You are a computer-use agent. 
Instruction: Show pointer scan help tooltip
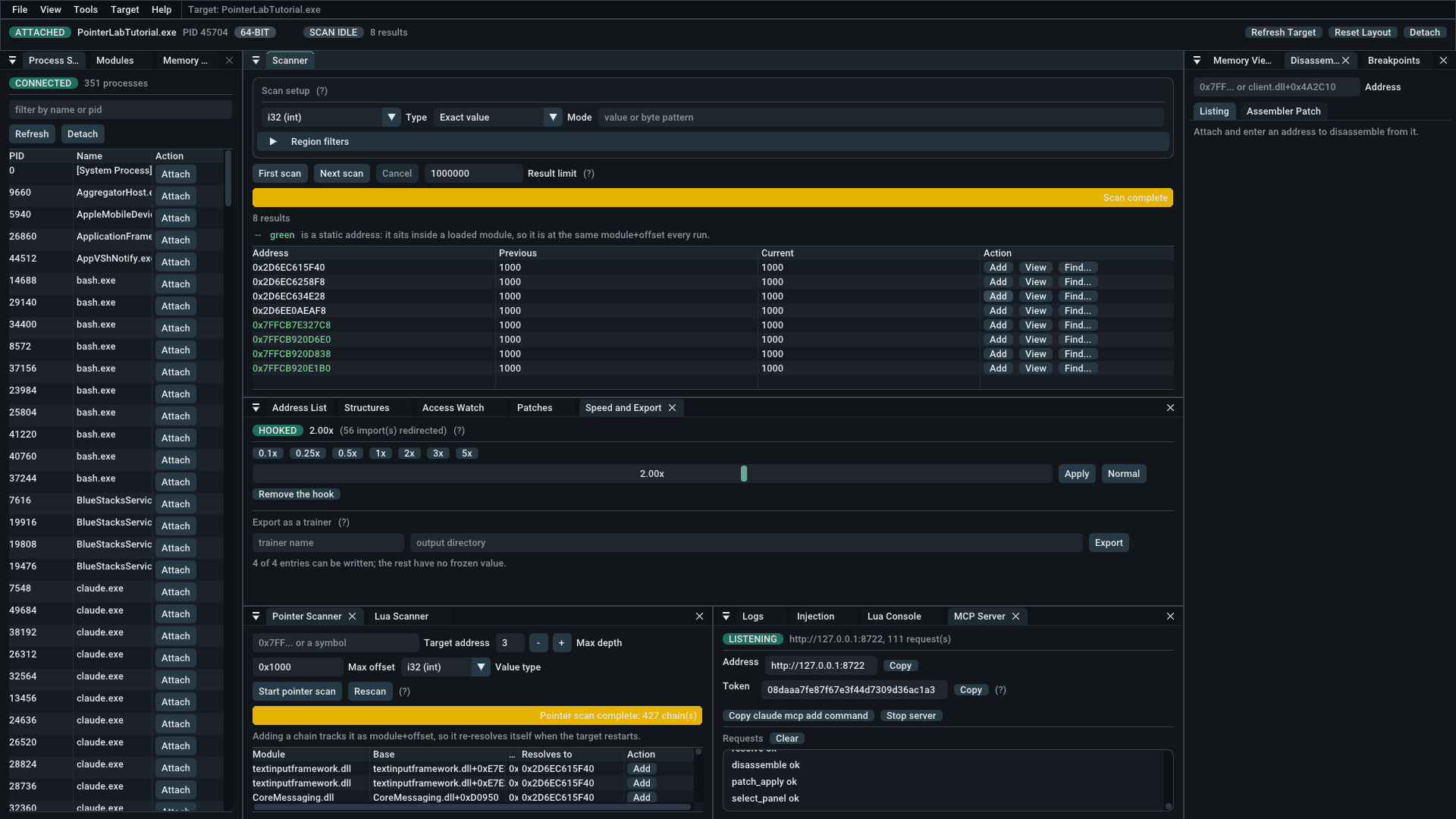click(404, 692)
